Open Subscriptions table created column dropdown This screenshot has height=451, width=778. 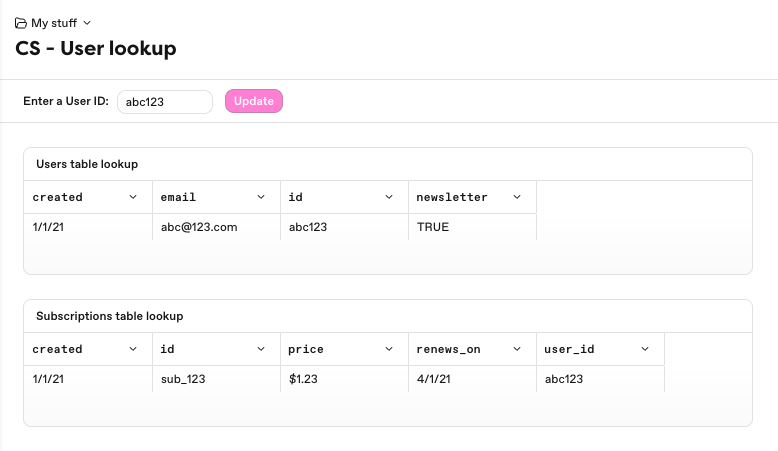click(133, 349)
